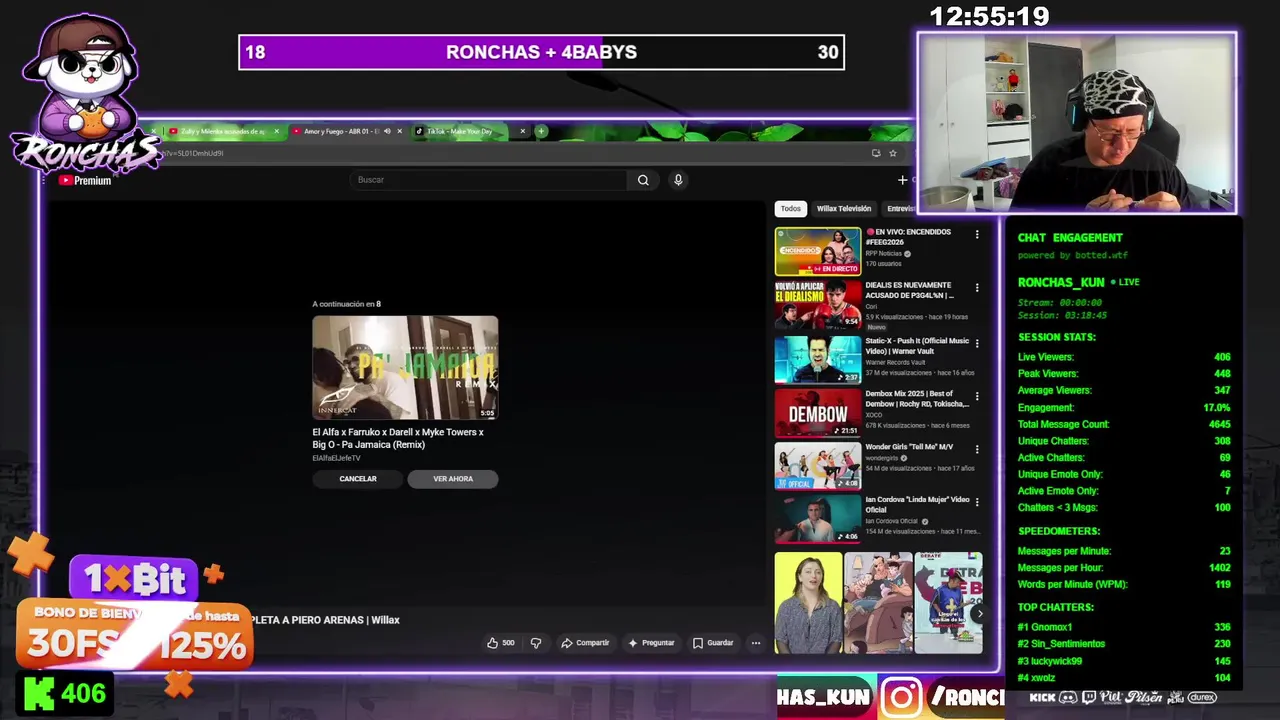Viewport: 1280px width, 720px height.
Task: Close the TikTok - Make Your Day tab
Action: click(522, 131)
